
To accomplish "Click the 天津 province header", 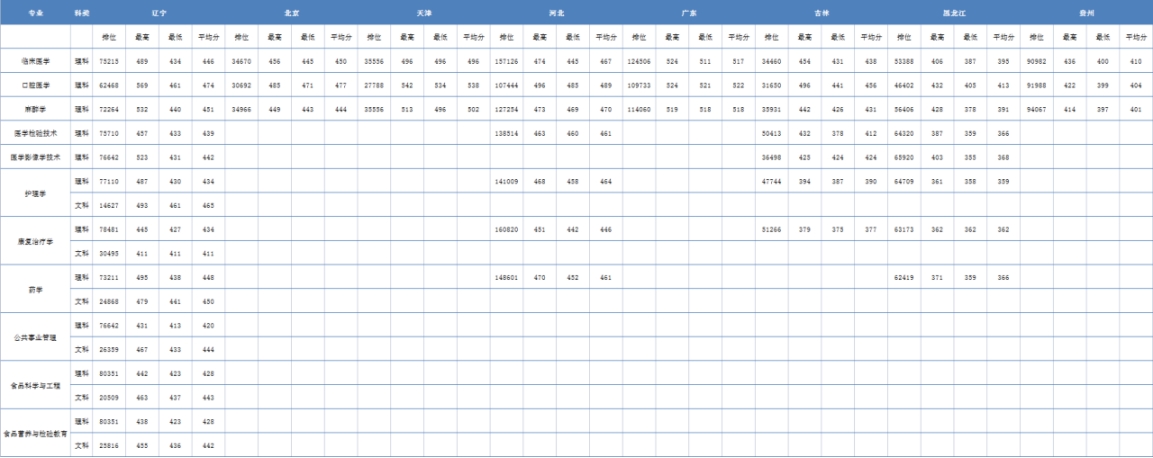I will [x=424, y=13].
